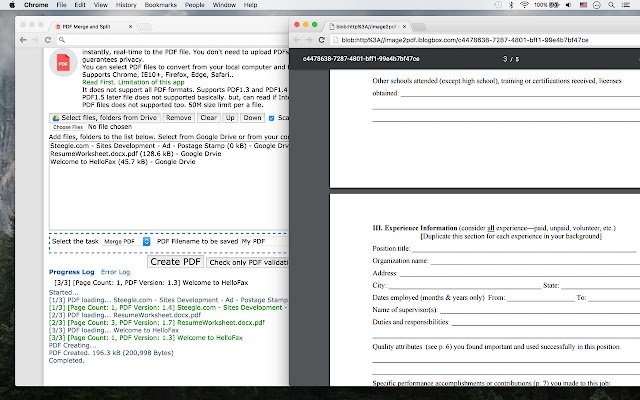
Task: Click forward arrow in PDF viewer window
Action: click(309, 40)
